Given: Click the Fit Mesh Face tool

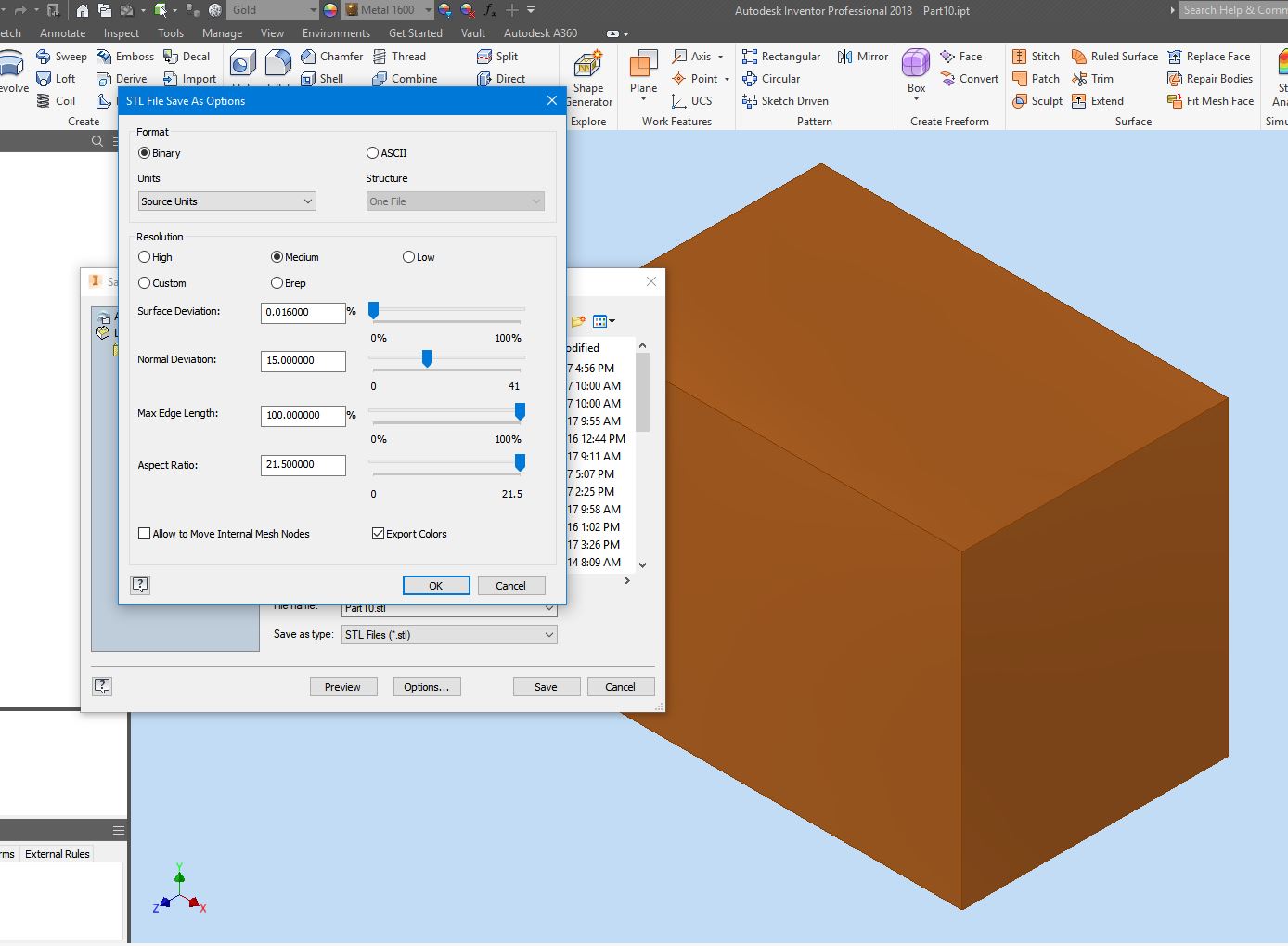Looking at the screenshot, I should tap(1210, 101).
